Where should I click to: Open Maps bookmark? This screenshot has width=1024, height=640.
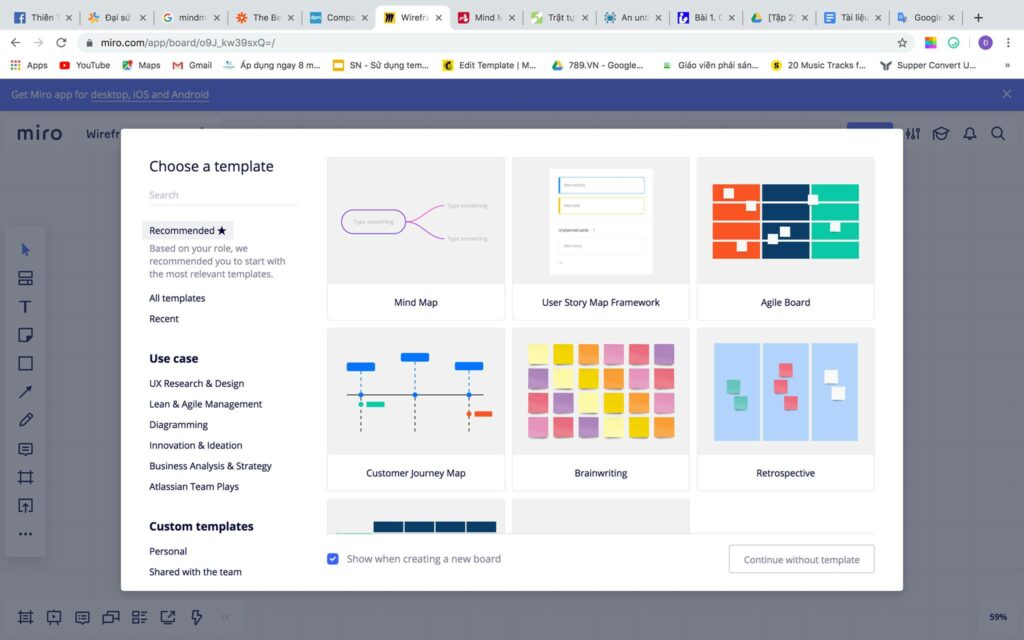pyautogui.click(x=141, y=65)
